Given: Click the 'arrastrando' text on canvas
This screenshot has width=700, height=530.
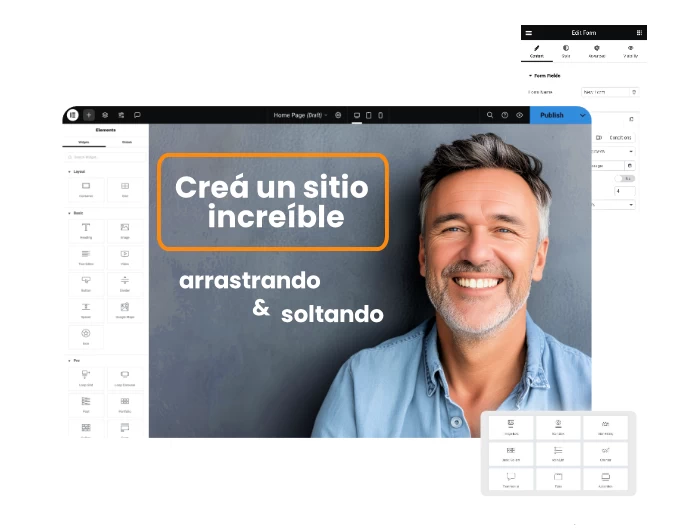Looking at the screenshot, I should [x=250, y=280].
